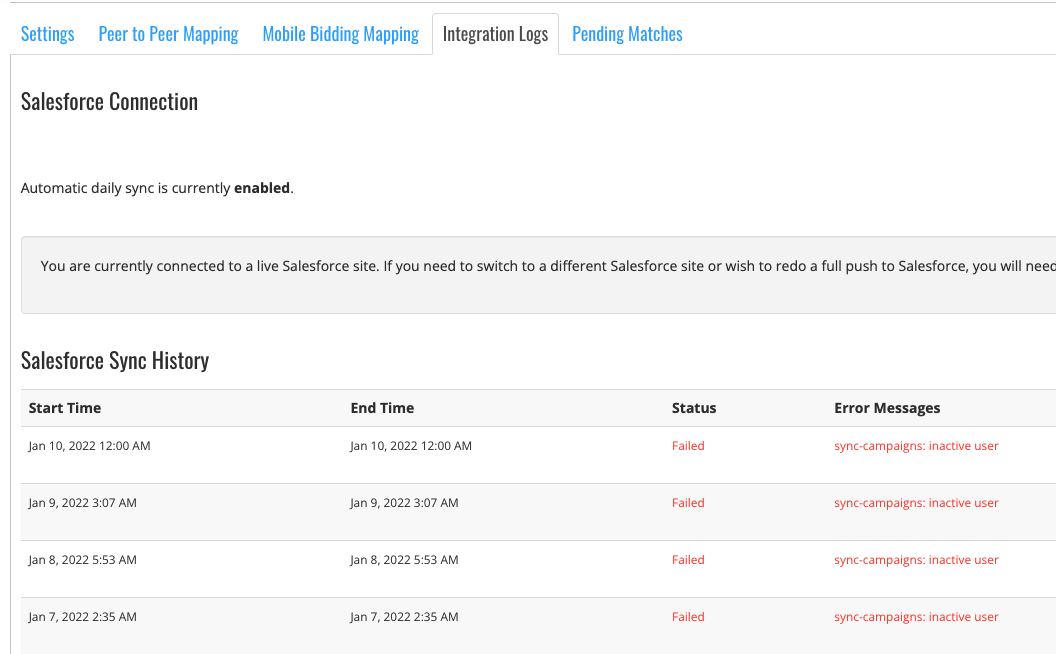Click the automatic daily sync enabled text
The image size is (1056, 654).
pos(157,188)
